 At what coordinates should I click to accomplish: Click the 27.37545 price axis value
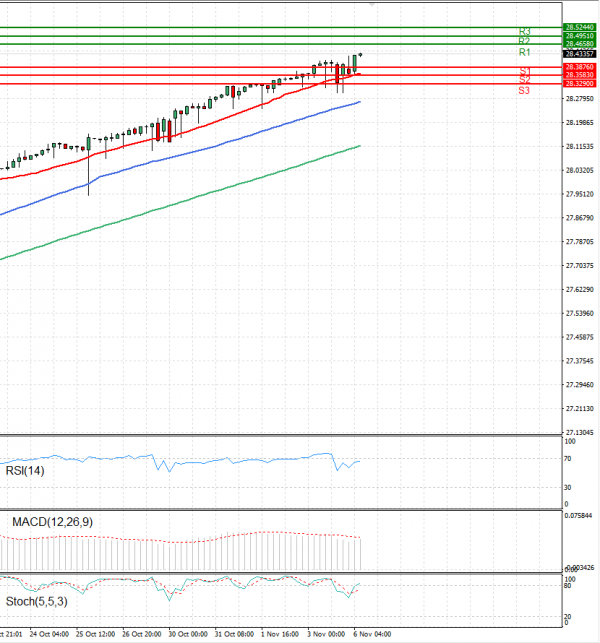[579, 361]
